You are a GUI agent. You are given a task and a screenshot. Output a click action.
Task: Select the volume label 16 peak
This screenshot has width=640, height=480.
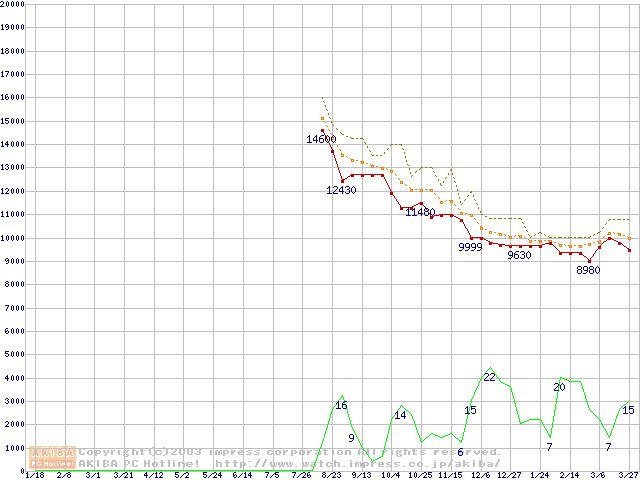341,405
